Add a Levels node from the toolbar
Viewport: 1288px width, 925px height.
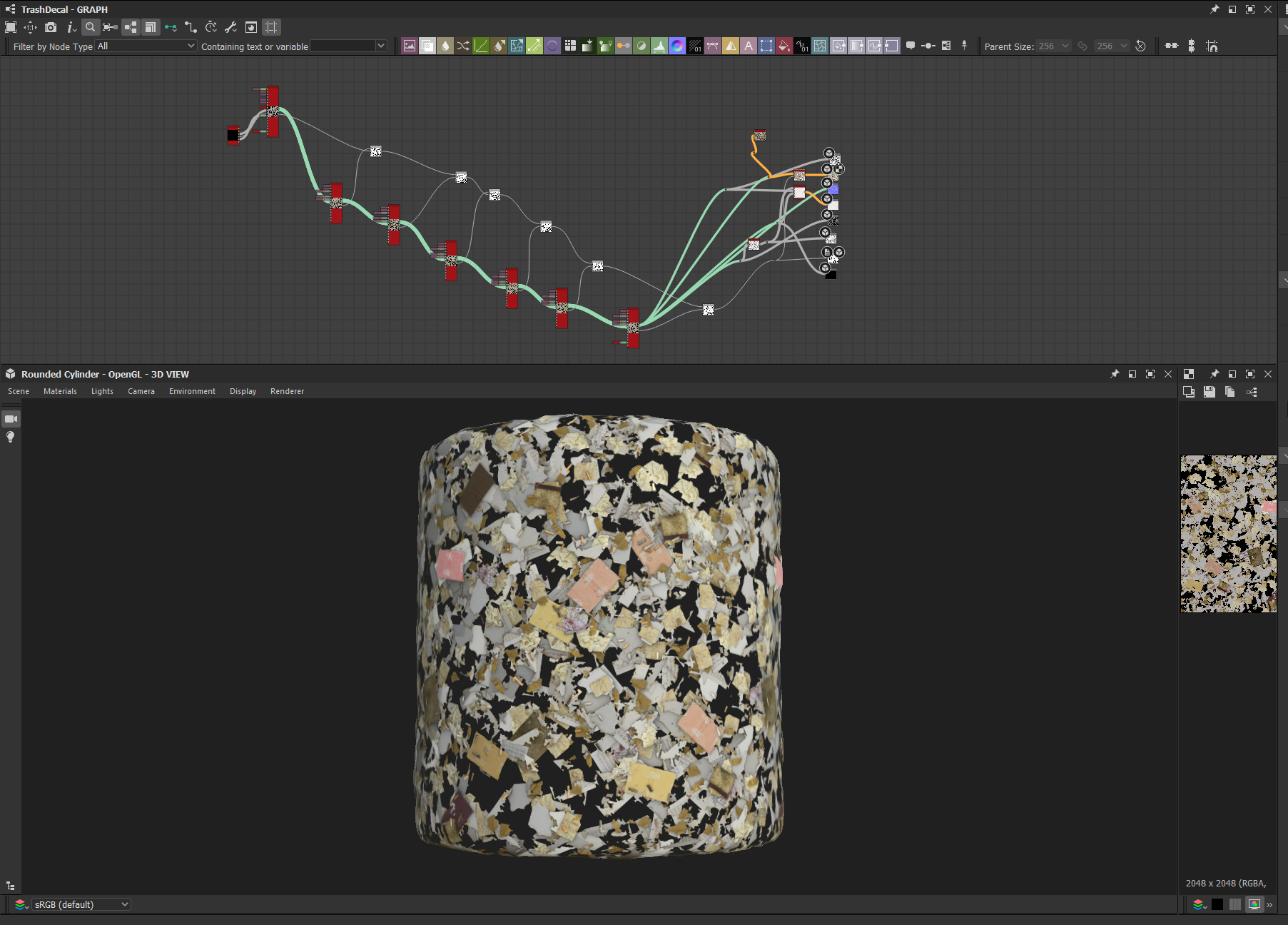click(x=659, y=46)
